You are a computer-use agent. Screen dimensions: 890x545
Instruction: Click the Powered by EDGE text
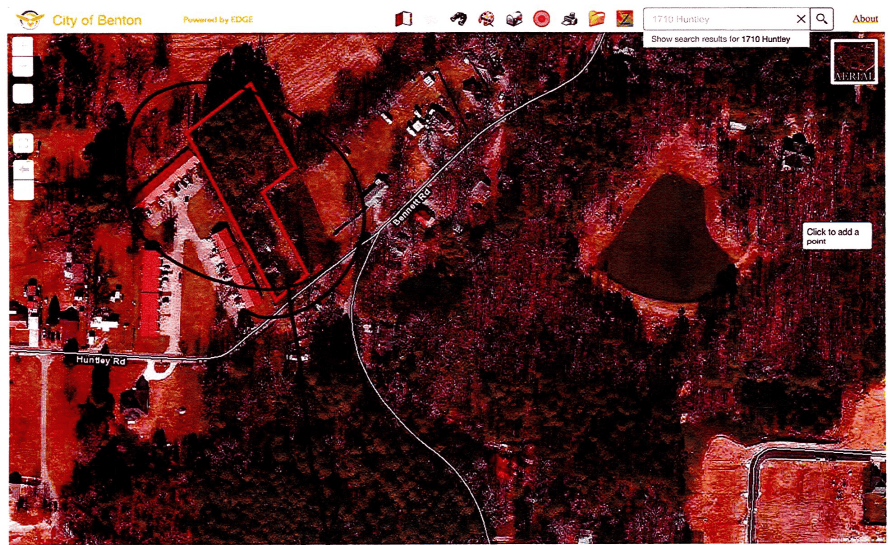point(217,19)
